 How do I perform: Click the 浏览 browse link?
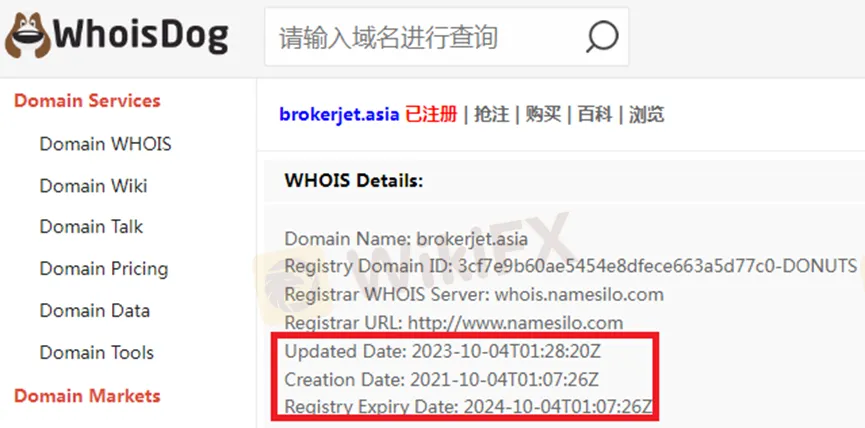(647, 115)
